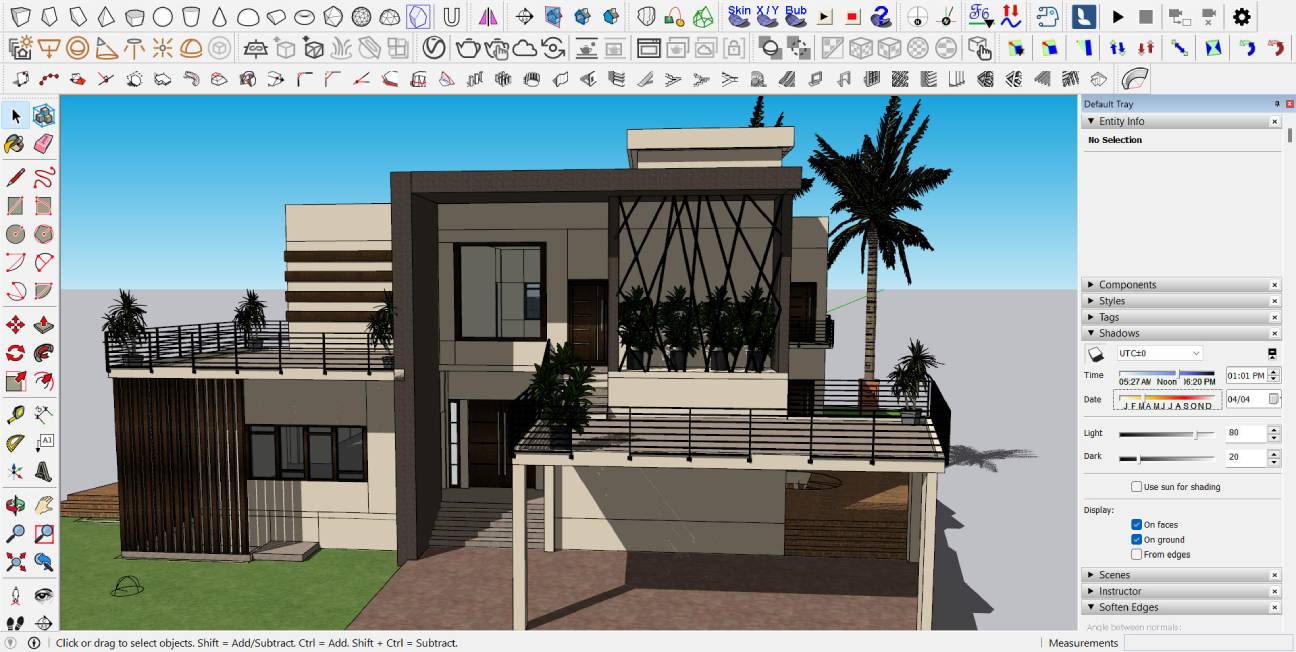Click the blue question mark help icon
Image resolution: width=1296 pixels, height=652 pixels.
tap(880, 16)
